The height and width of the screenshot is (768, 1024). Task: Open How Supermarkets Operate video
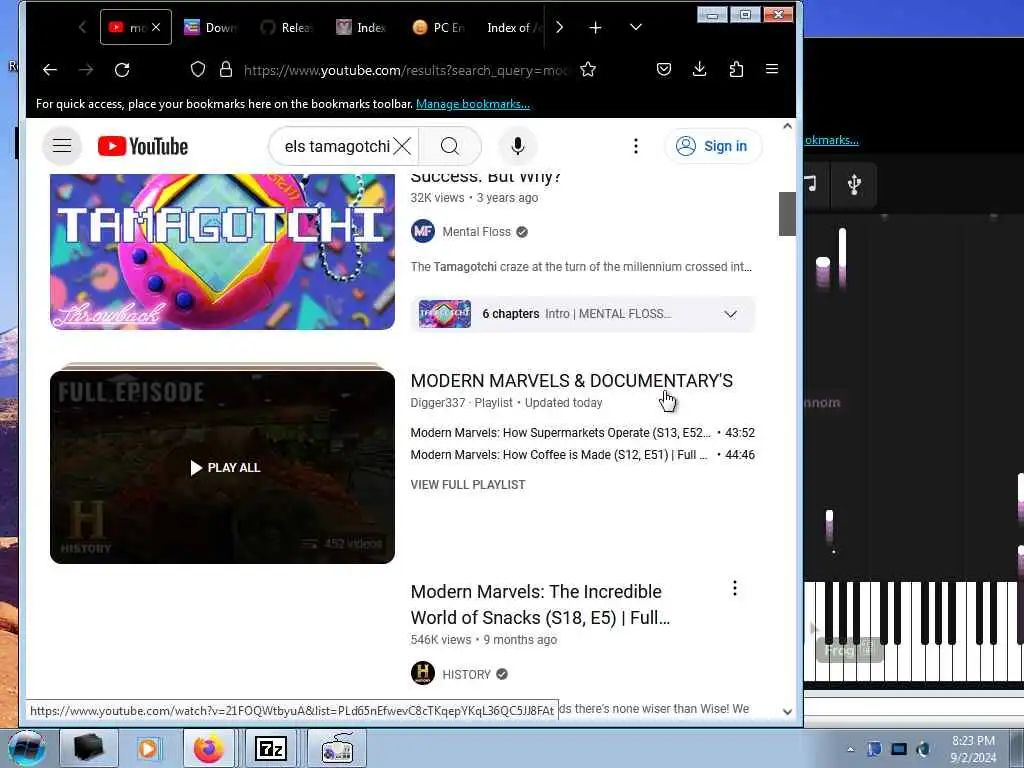tap(560, 433)
